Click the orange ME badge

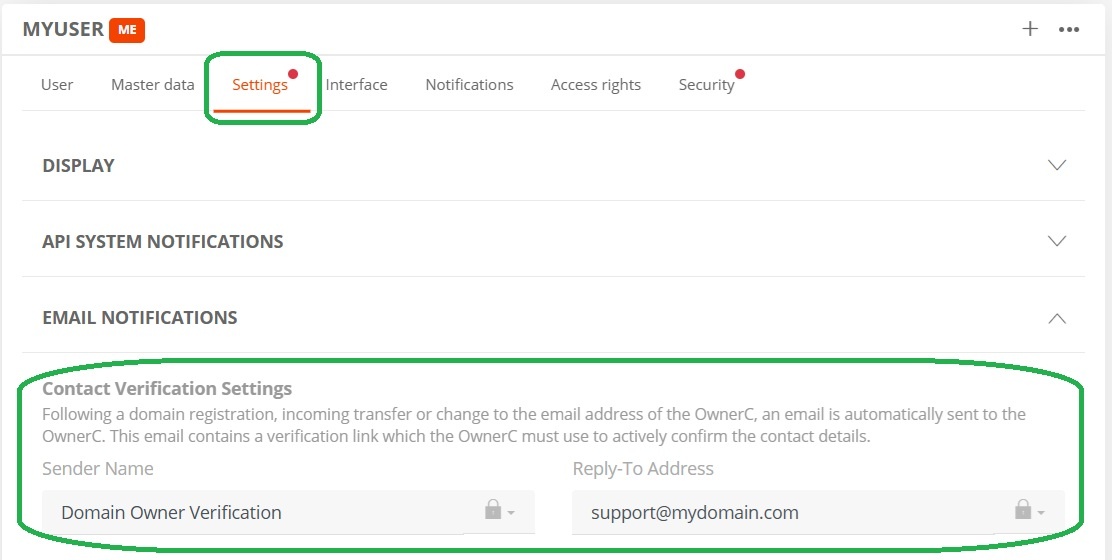pyautogui.click(x=127, y=30)
